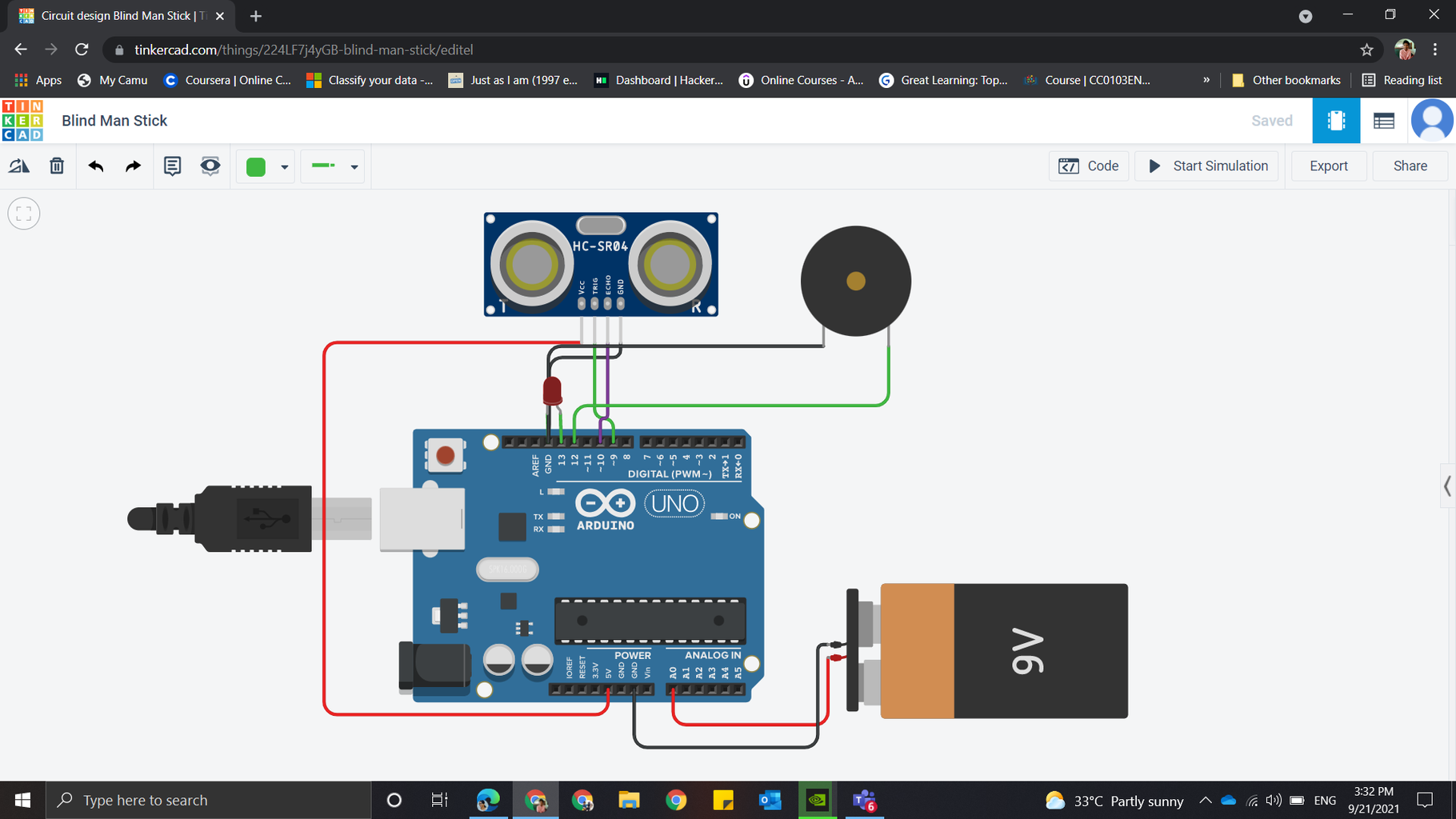Open the wire color dropdown

click(x=286, y=166)
